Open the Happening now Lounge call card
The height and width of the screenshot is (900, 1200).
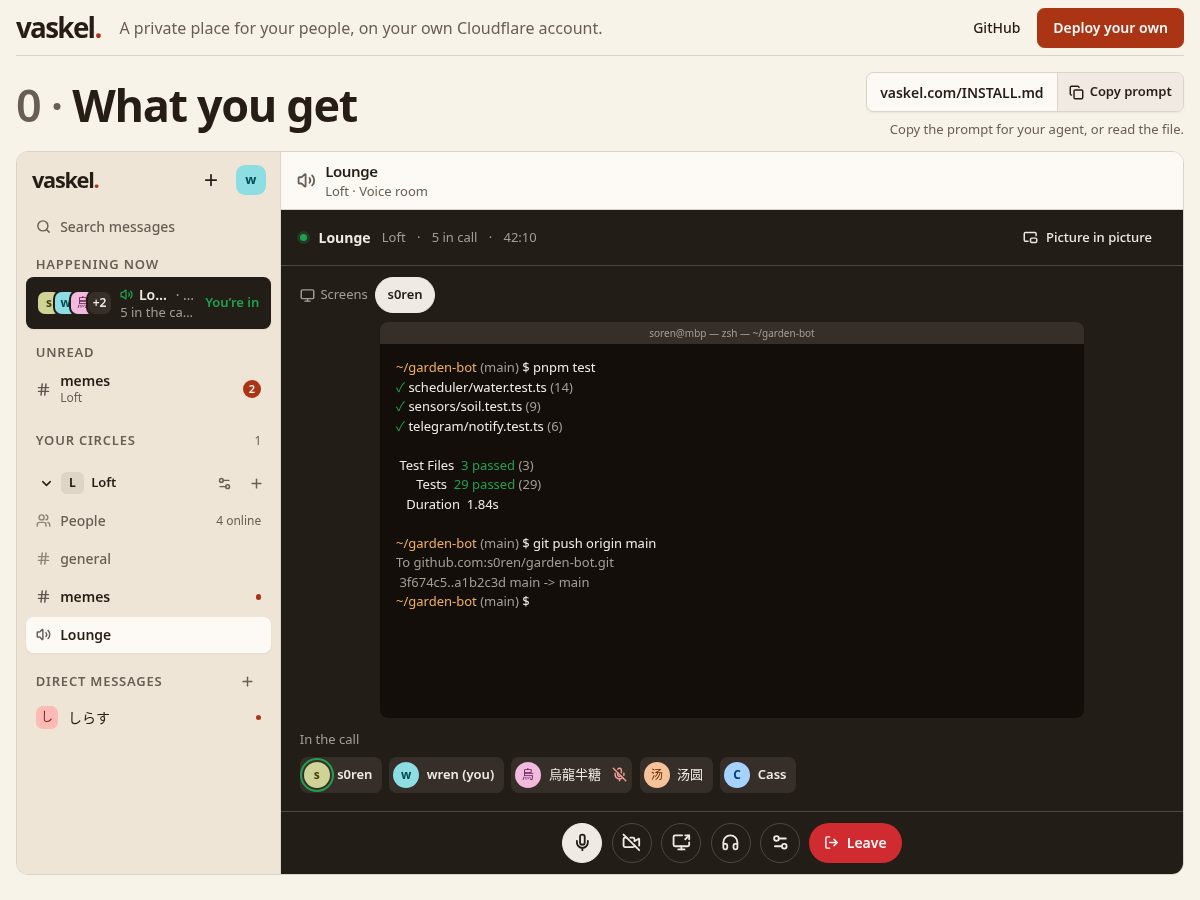point(148,303)
